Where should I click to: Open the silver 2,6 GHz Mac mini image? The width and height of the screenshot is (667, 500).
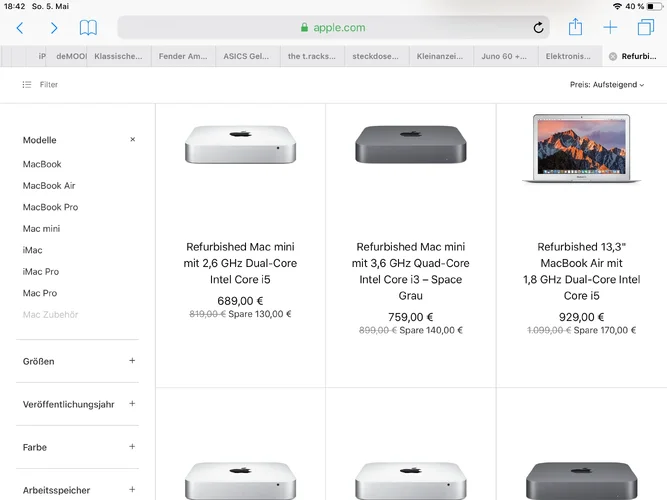240,144
